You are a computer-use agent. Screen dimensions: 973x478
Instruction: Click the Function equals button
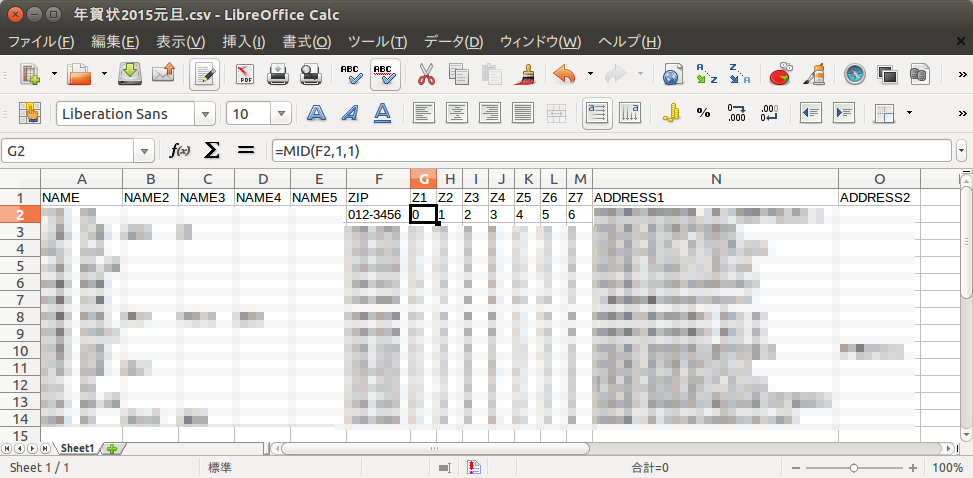(246, 151)
